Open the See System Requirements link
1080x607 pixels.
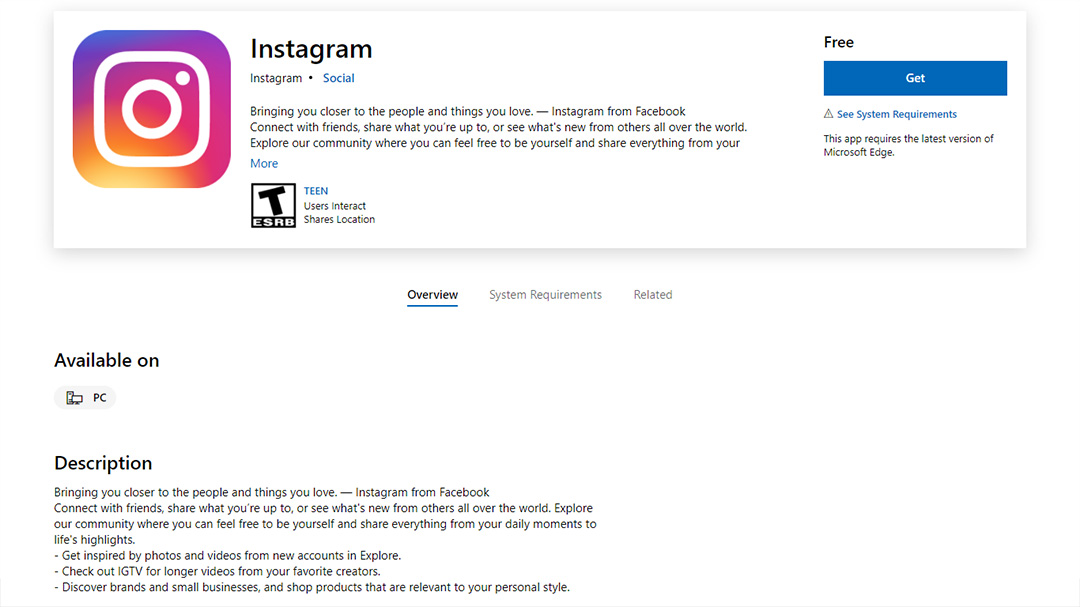click(x=896, y=114)
